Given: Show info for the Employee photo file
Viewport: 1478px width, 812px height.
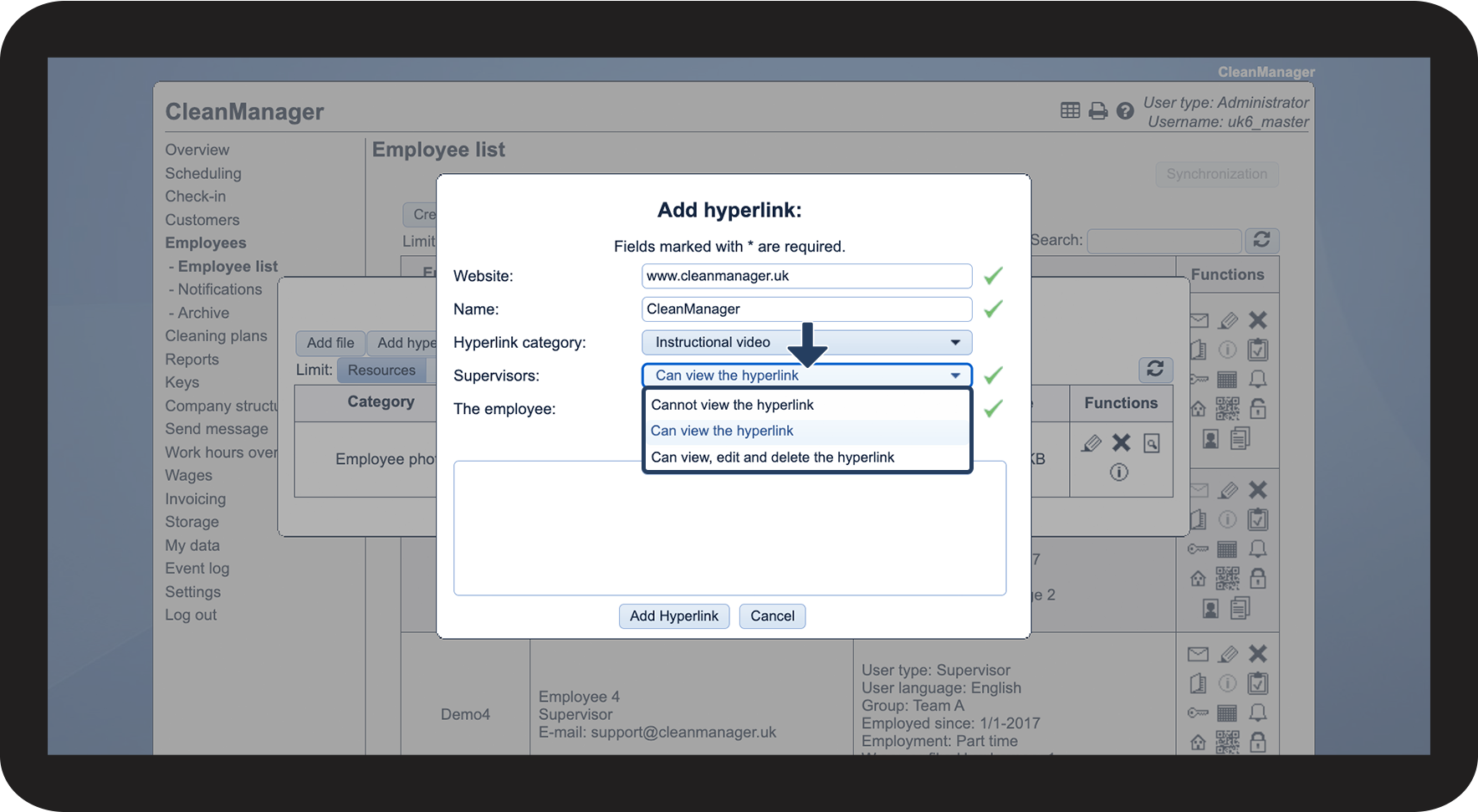Looking at the screenshot, I should (x=1119, y=472).
